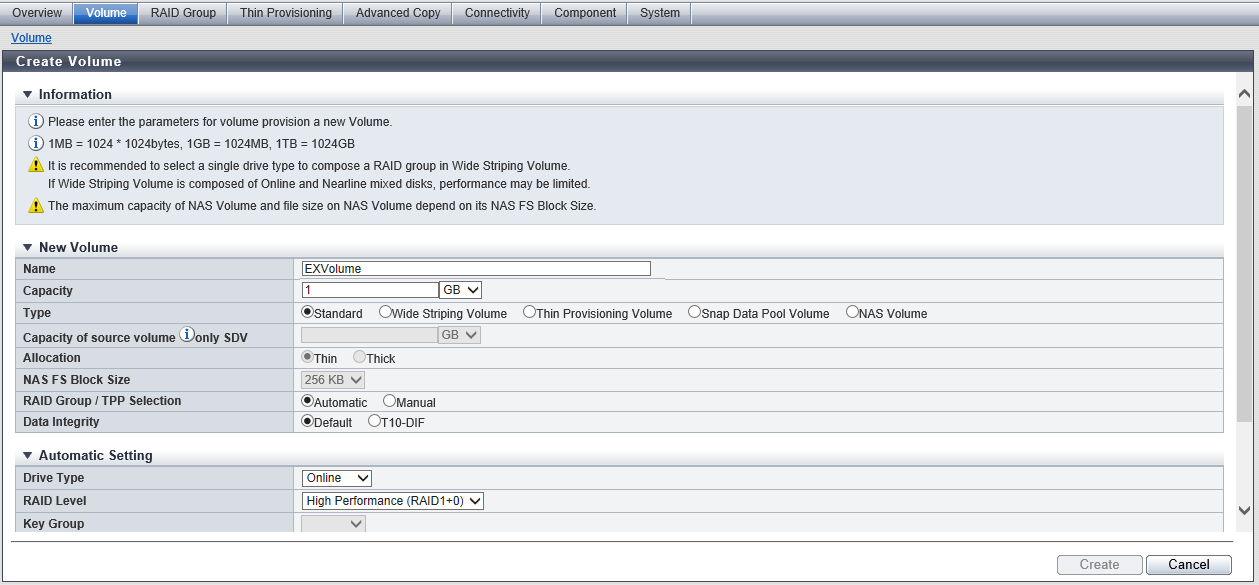Click the info icon beside 'Please enter the parameters'
The width and height of the screenshot is (1259, 585).
36,121
